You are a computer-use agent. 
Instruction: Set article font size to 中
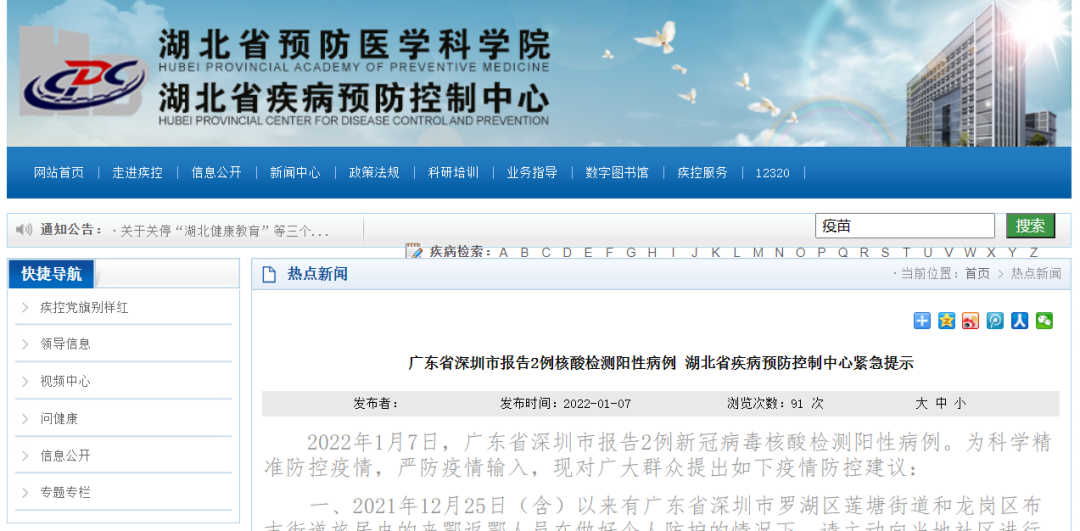click(941, 404)
